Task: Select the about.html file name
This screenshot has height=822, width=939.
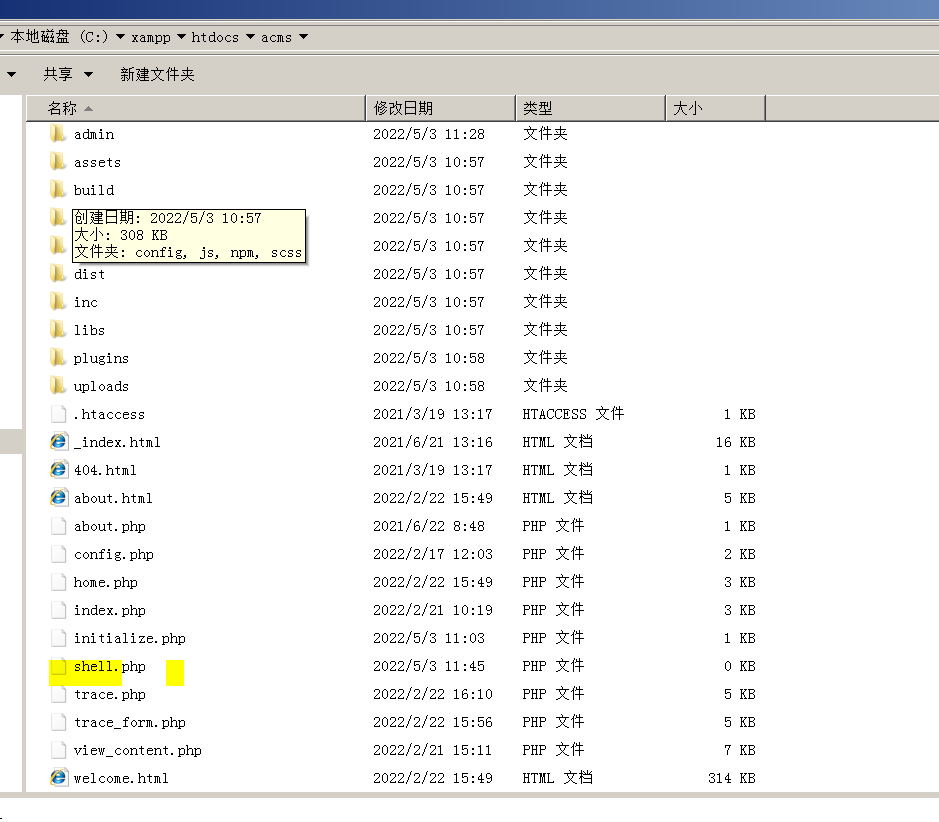Action: point(113,498)
